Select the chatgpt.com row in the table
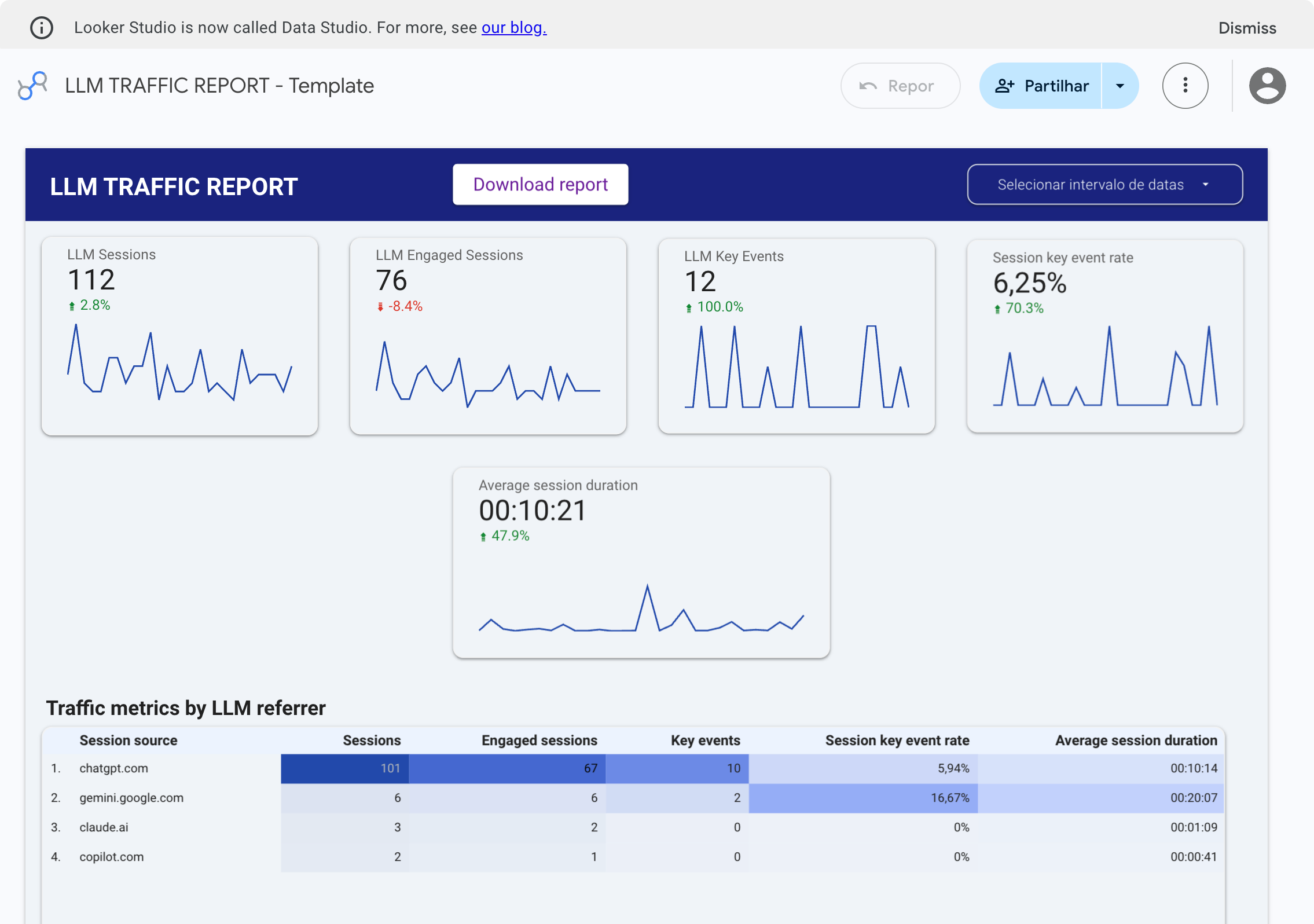The image size is (1314, 924). click(x=113, y=768)
